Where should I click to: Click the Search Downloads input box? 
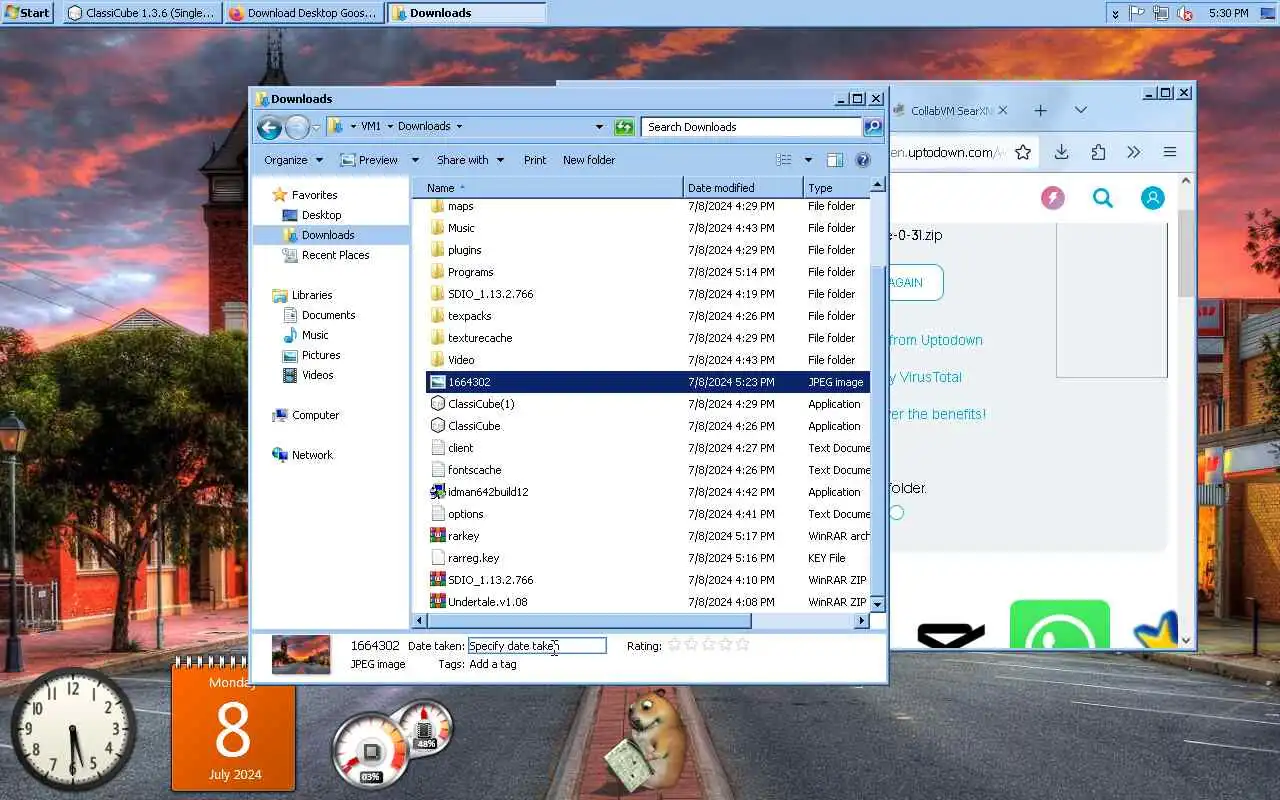(x=752, y=127)
